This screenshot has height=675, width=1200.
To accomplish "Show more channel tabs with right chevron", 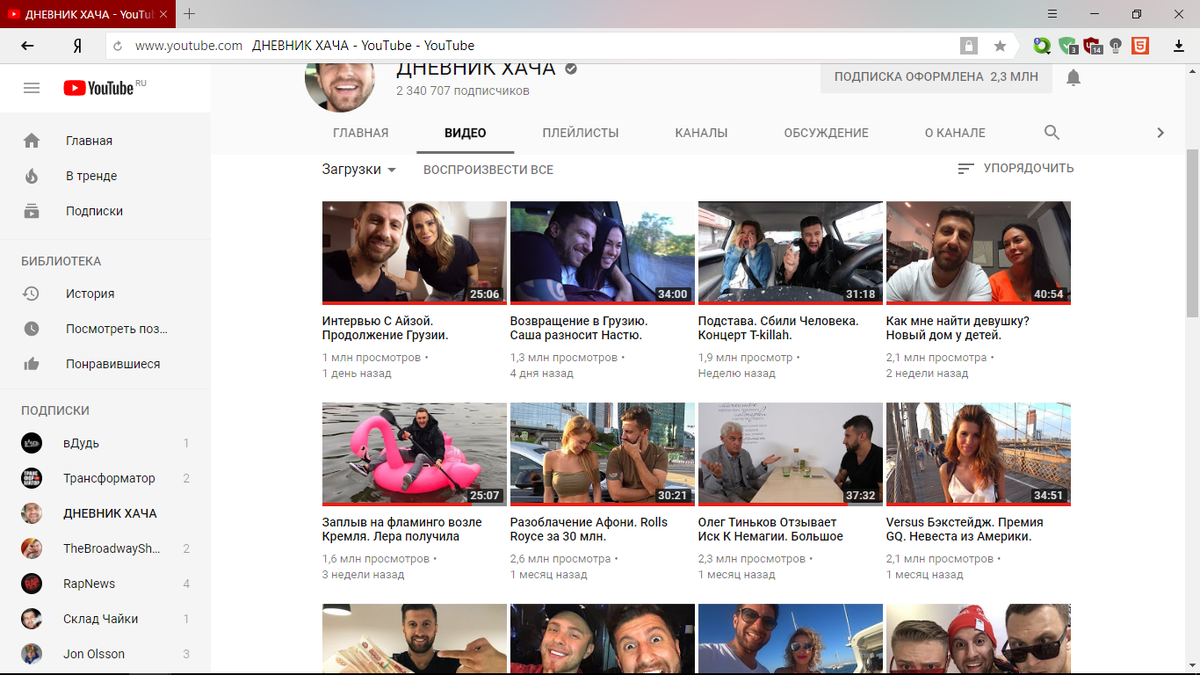I will (x=1160, y=132).
